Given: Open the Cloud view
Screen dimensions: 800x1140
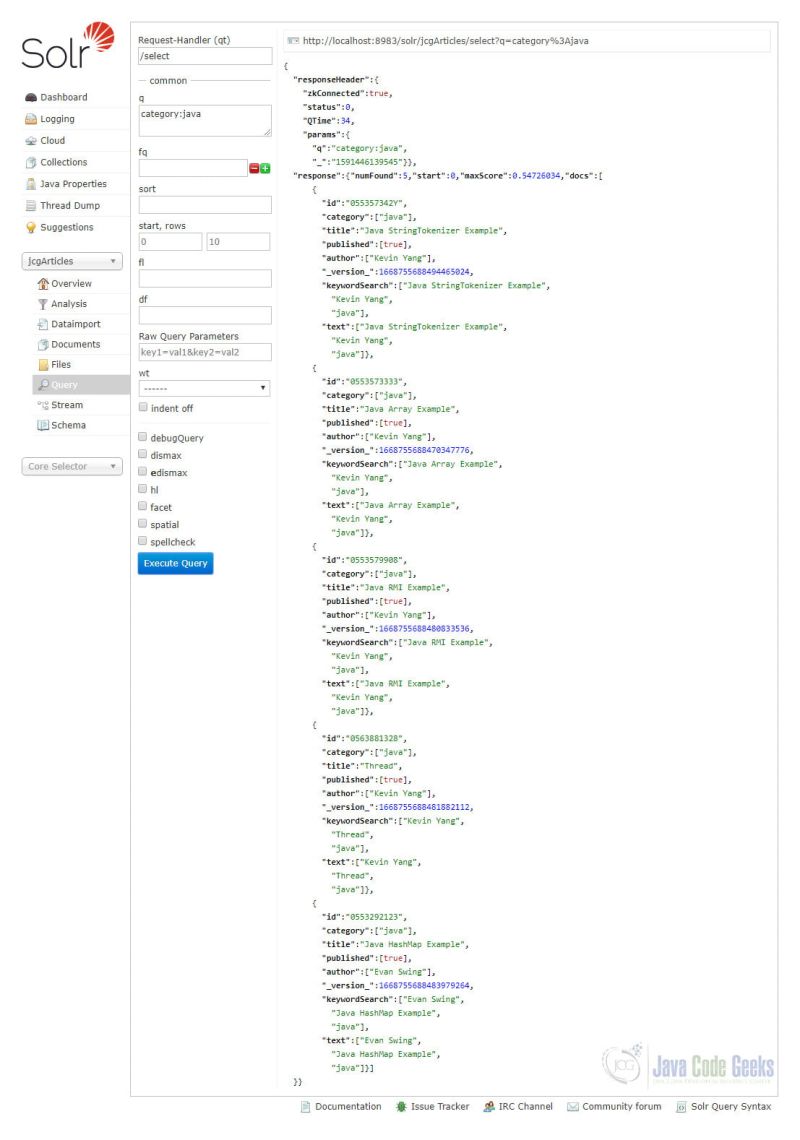Looking at the screenshot, I should tap(51, 140).
